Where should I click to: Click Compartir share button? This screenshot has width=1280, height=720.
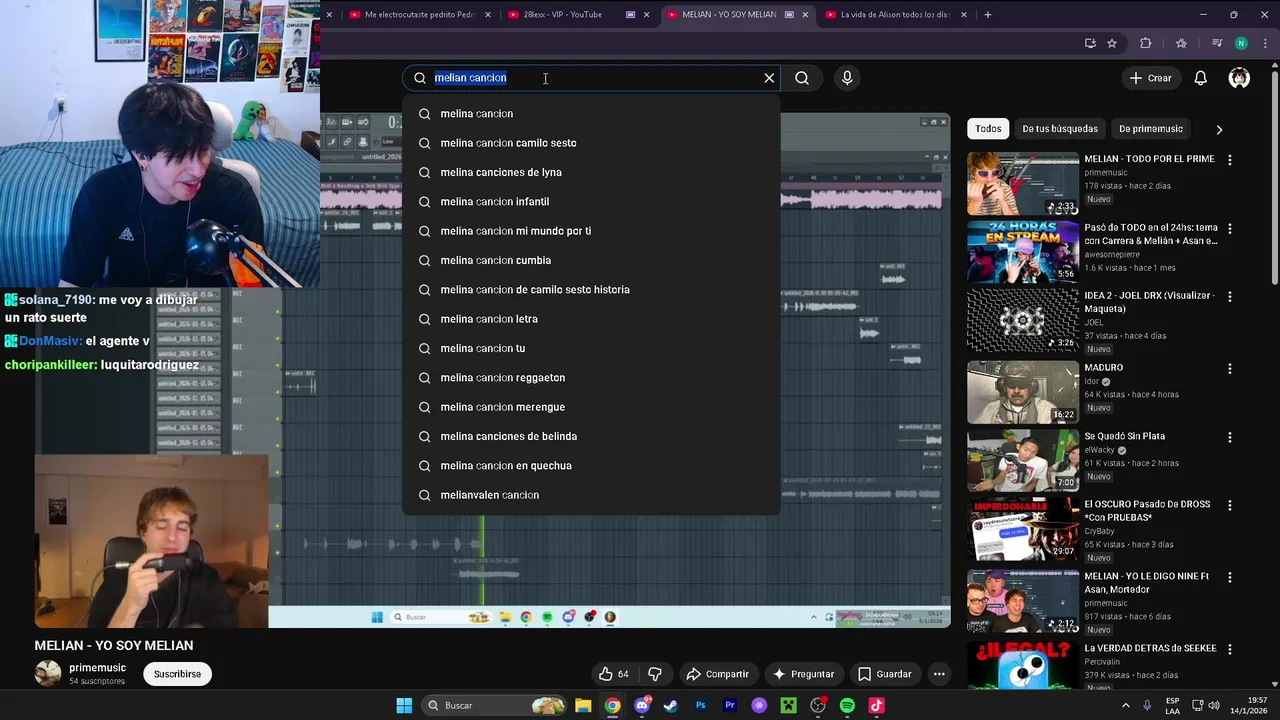point(717,674)
